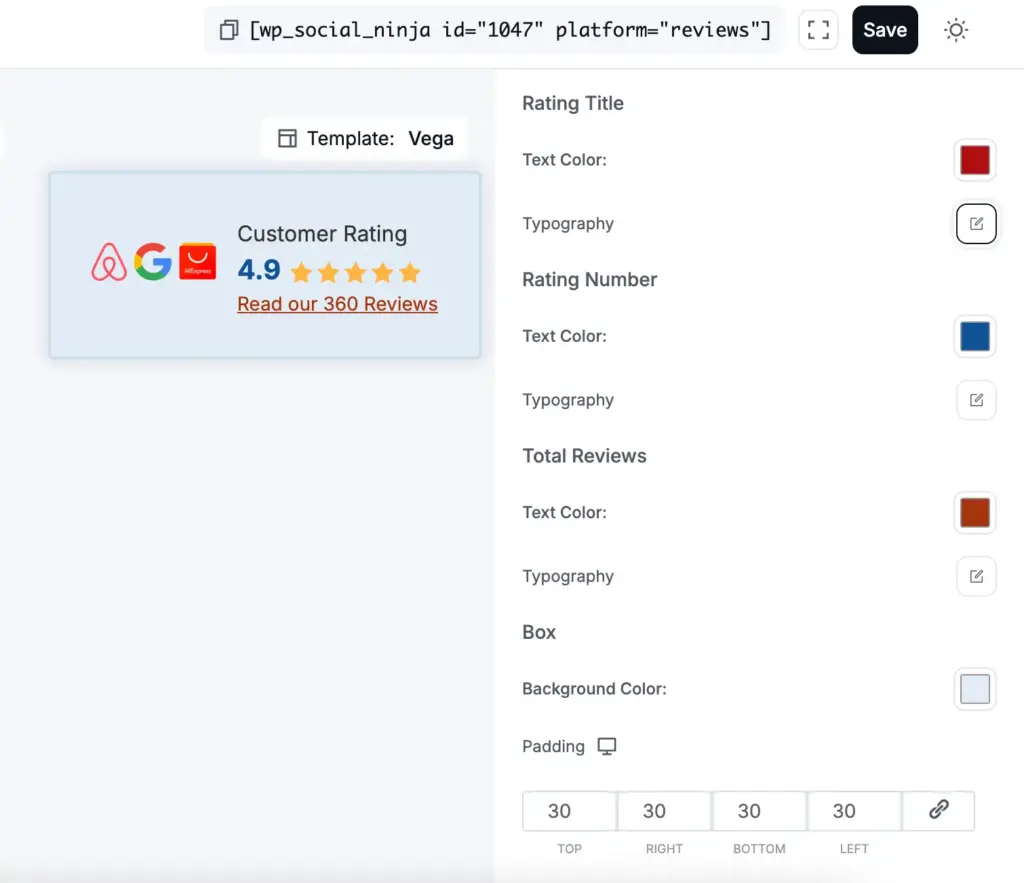Pick Rating Title red text color

[x=975, y=160]
